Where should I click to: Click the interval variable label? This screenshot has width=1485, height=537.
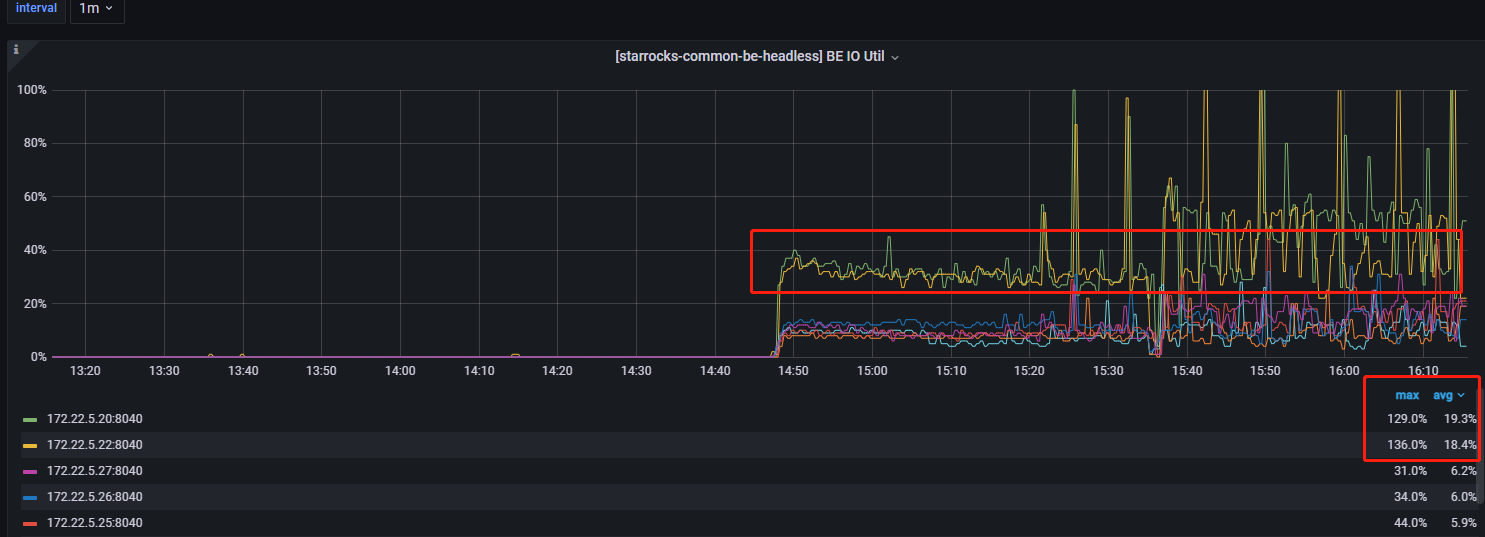[36, 8]
